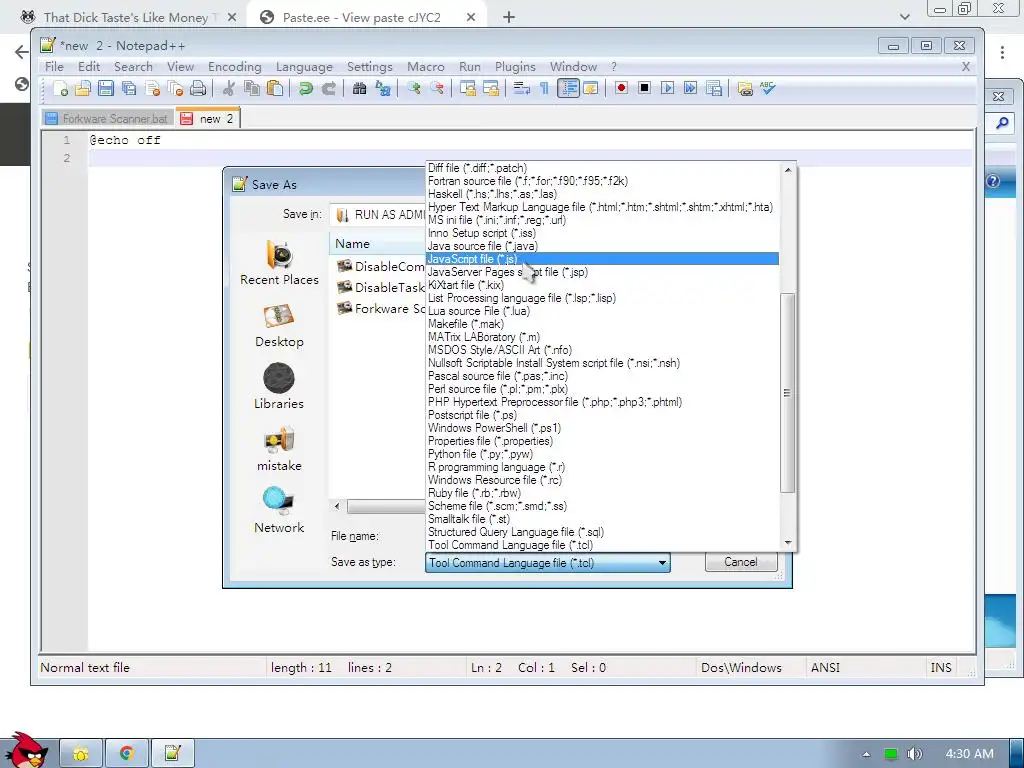Screen dimensions: 1024x768
Task: Open the File menu
Action: coord(54,67)
